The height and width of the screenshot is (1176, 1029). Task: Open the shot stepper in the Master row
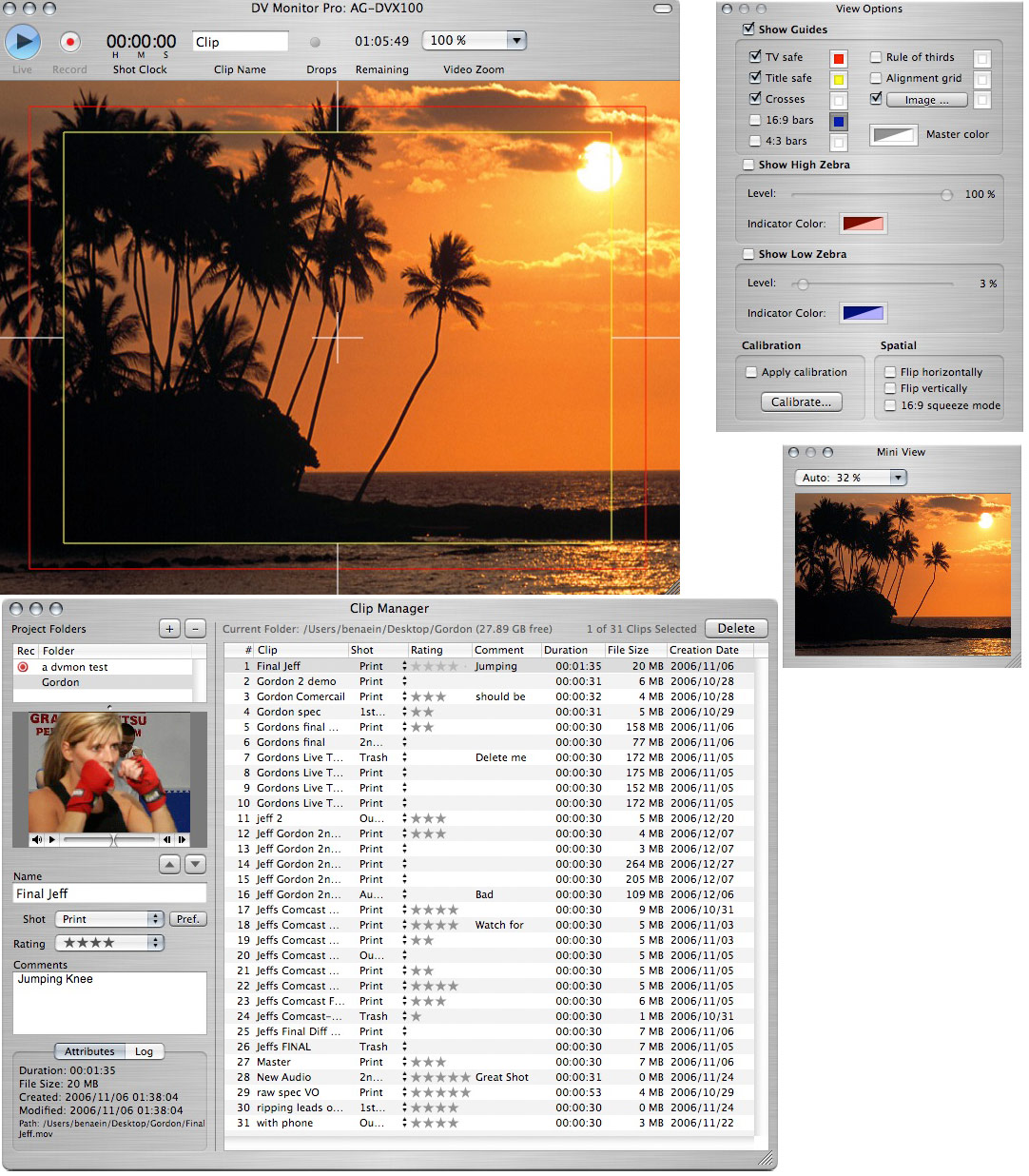pyautogui.click(x=404, y=1062)
